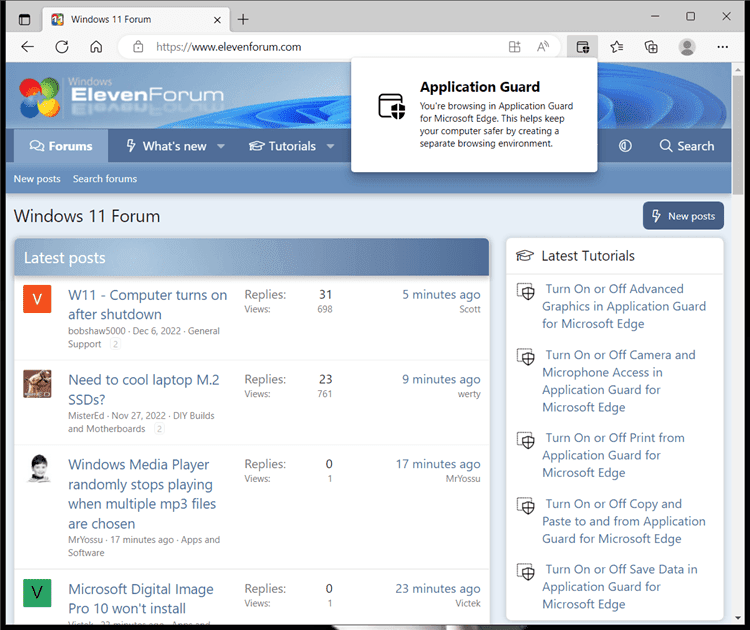Go to Home via house icon

[x=96, y=47]
